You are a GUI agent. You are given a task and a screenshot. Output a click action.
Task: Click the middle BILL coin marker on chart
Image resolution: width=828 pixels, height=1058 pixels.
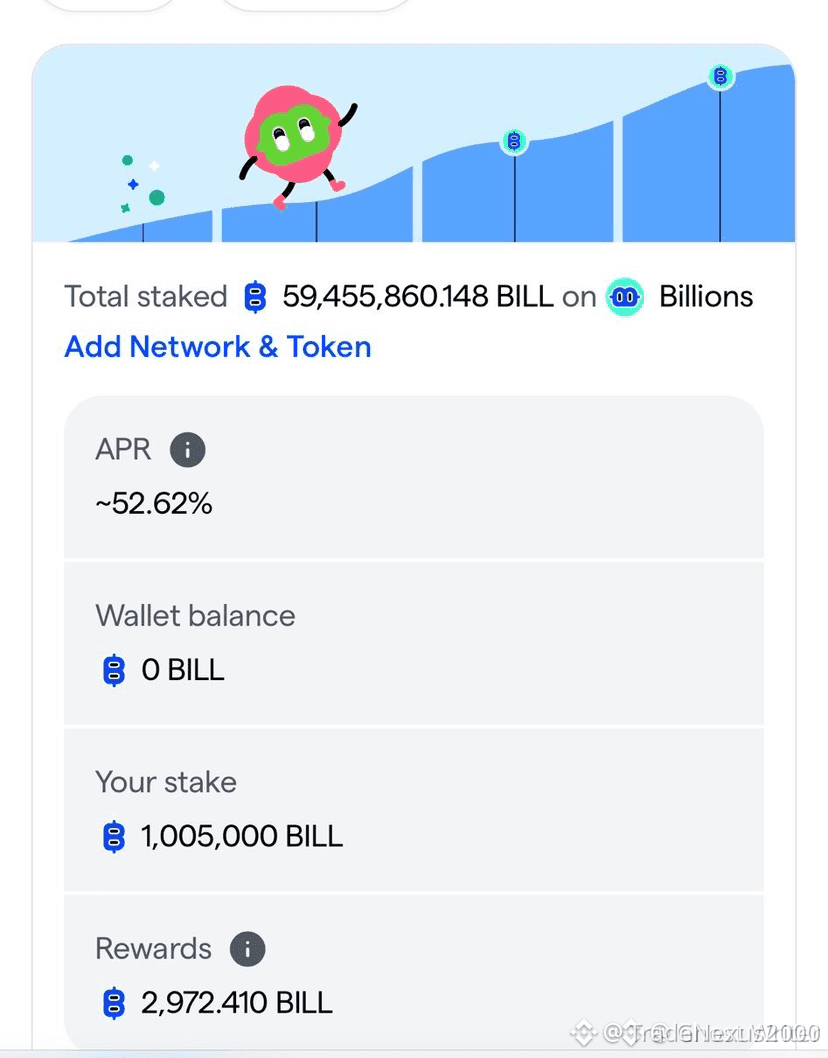514,142
